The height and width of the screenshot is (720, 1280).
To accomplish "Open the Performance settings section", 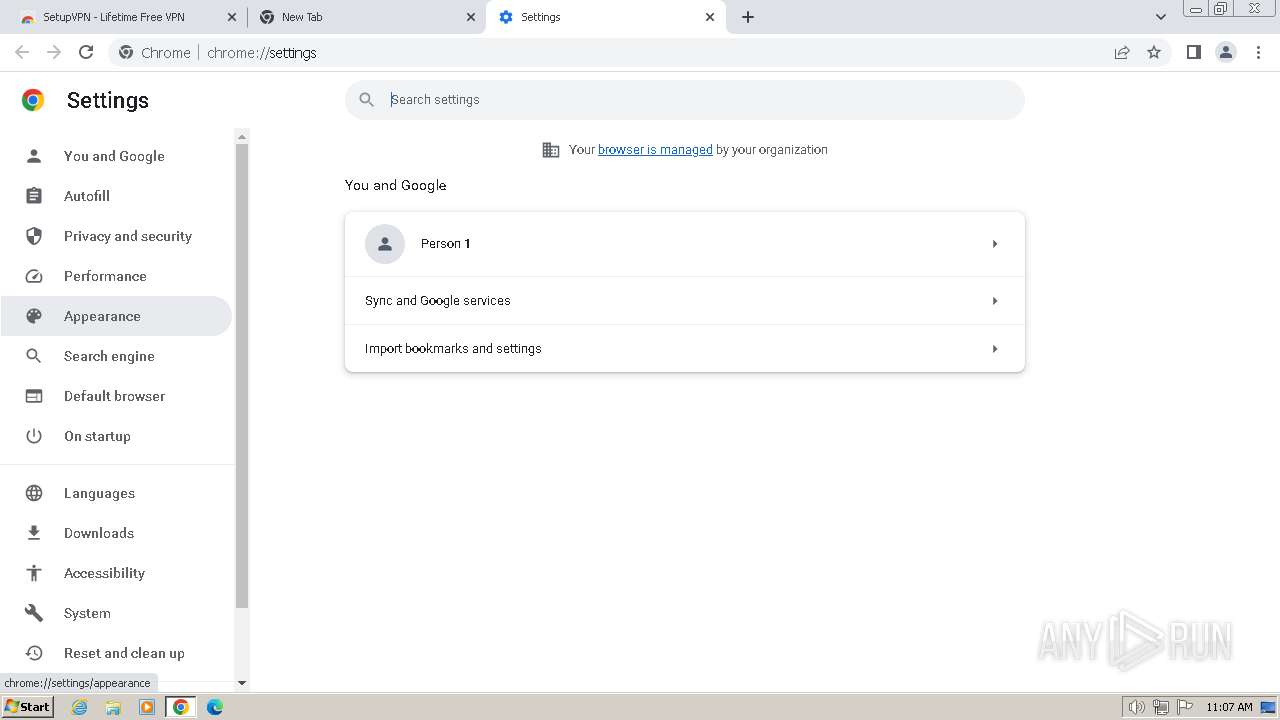I will [x=116, y=276].
